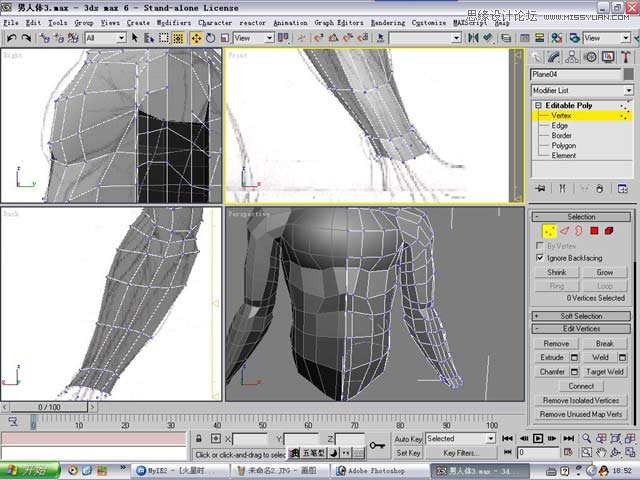640x480 pixels.
Task: Select Element sub-object in modifier stack
Action: tap(564, 156)
